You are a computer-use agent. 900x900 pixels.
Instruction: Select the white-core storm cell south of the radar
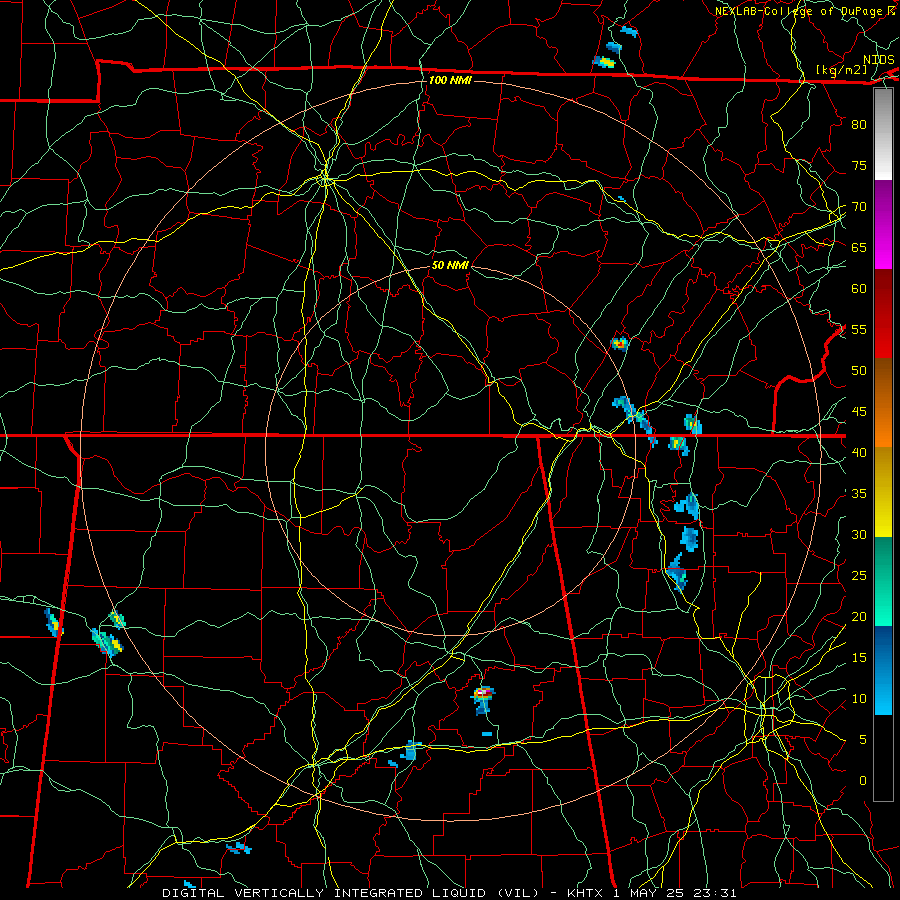(483, 699)
